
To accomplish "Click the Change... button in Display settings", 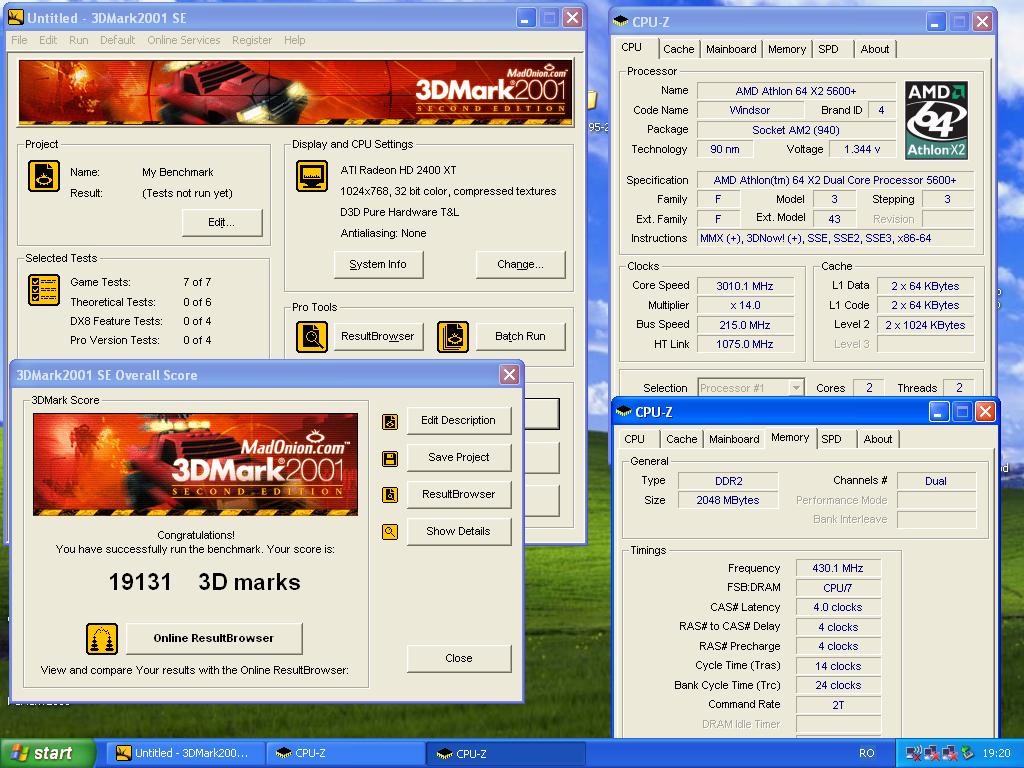I will (x=520, y=264).
